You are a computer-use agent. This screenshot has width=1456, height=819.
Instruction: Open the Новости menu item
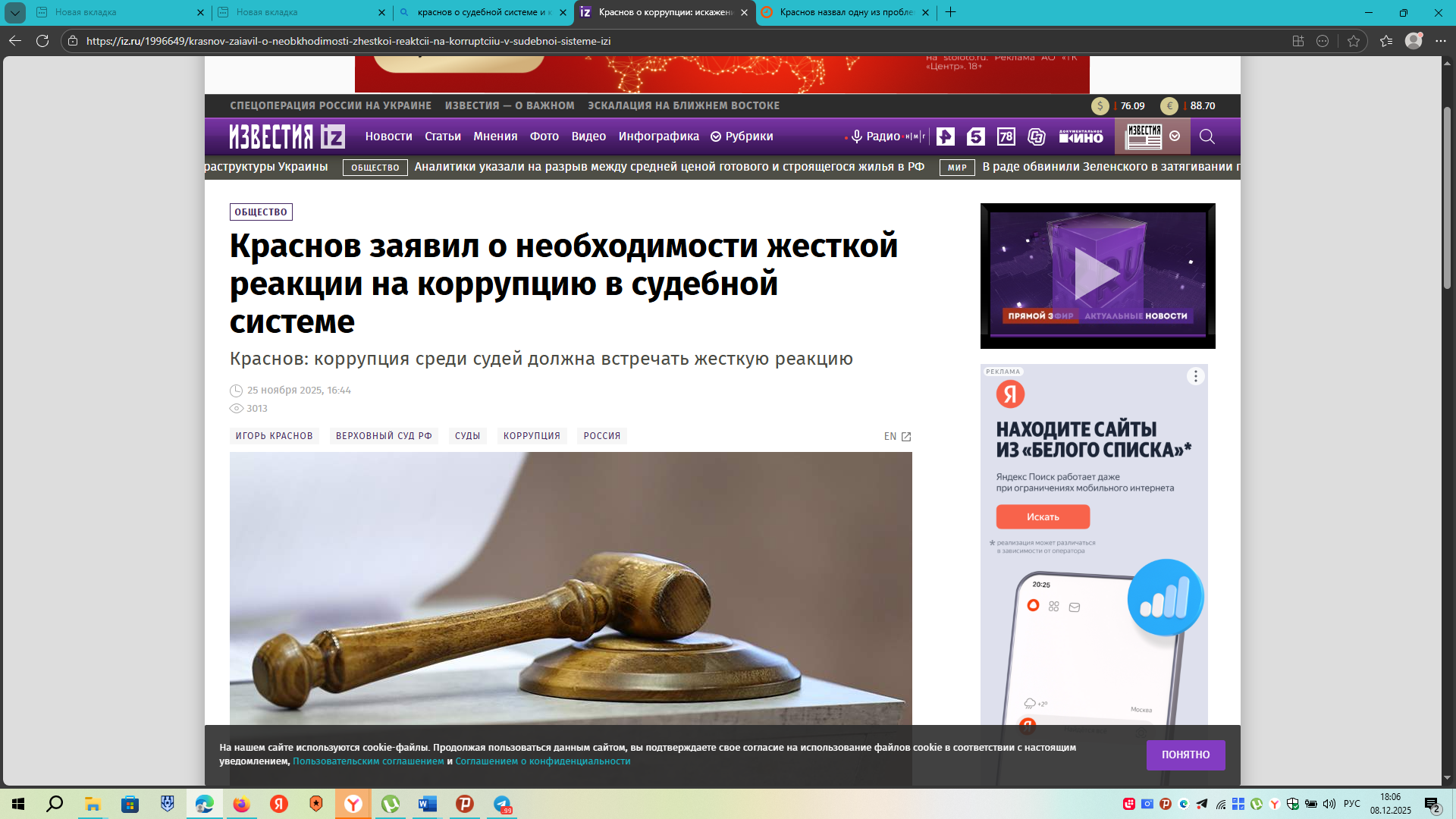(x=388, y=136)
